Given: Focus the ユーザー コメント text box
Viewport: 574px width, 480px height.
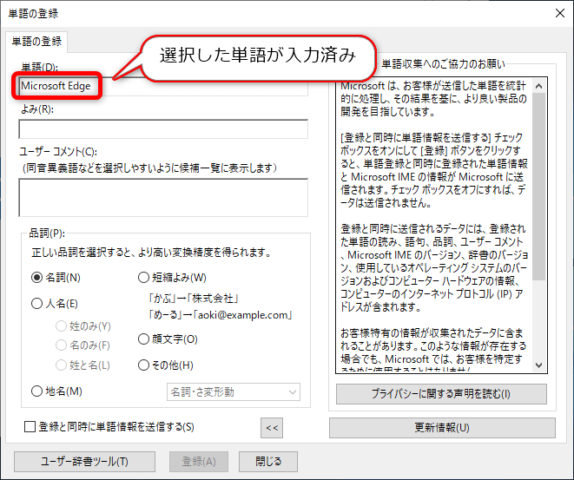Looking at the screenshot, I should (x=163, y=197).
